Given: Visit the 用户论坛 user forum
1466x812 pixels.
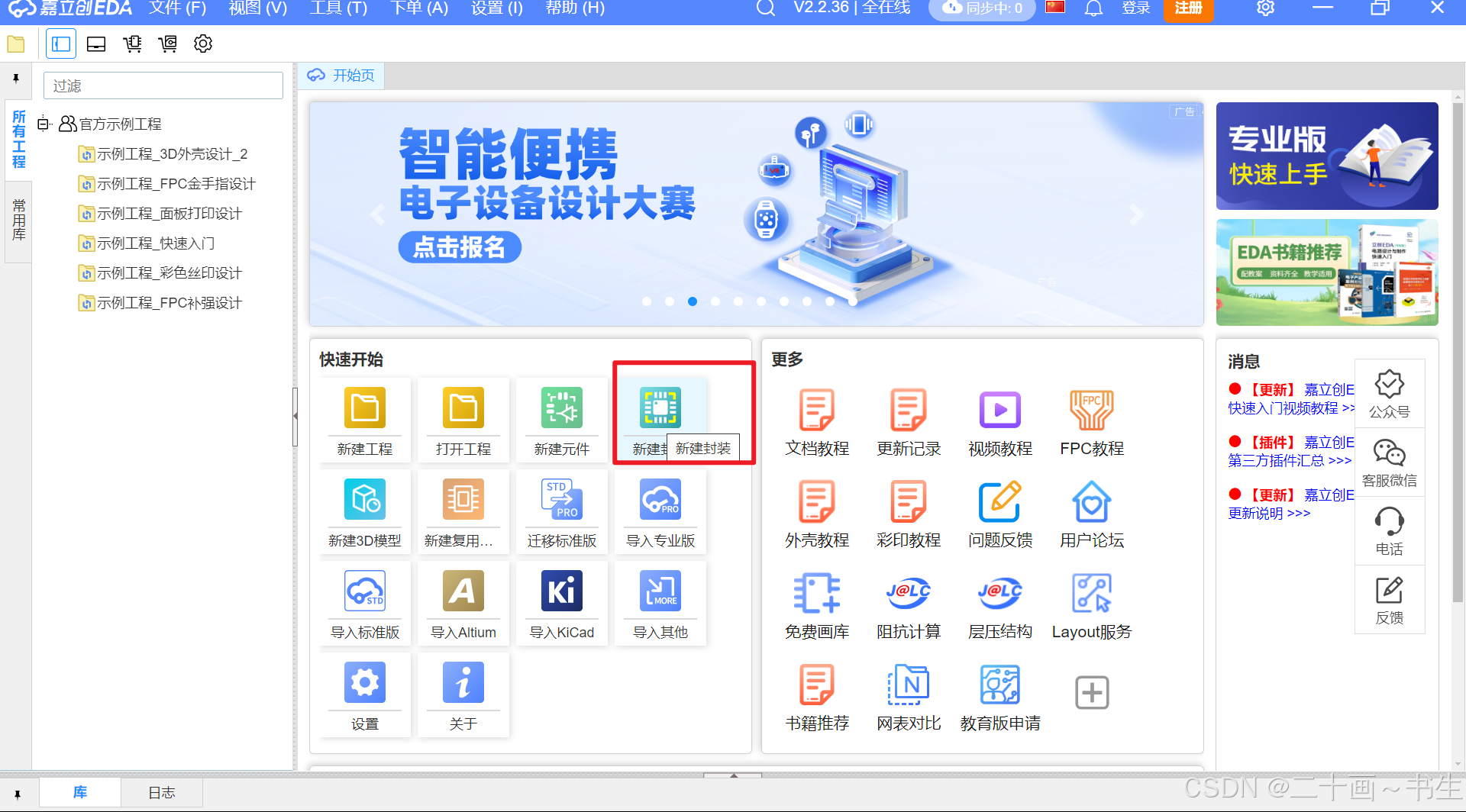Looking at the screenshot, I should (x=1092, y=501).
